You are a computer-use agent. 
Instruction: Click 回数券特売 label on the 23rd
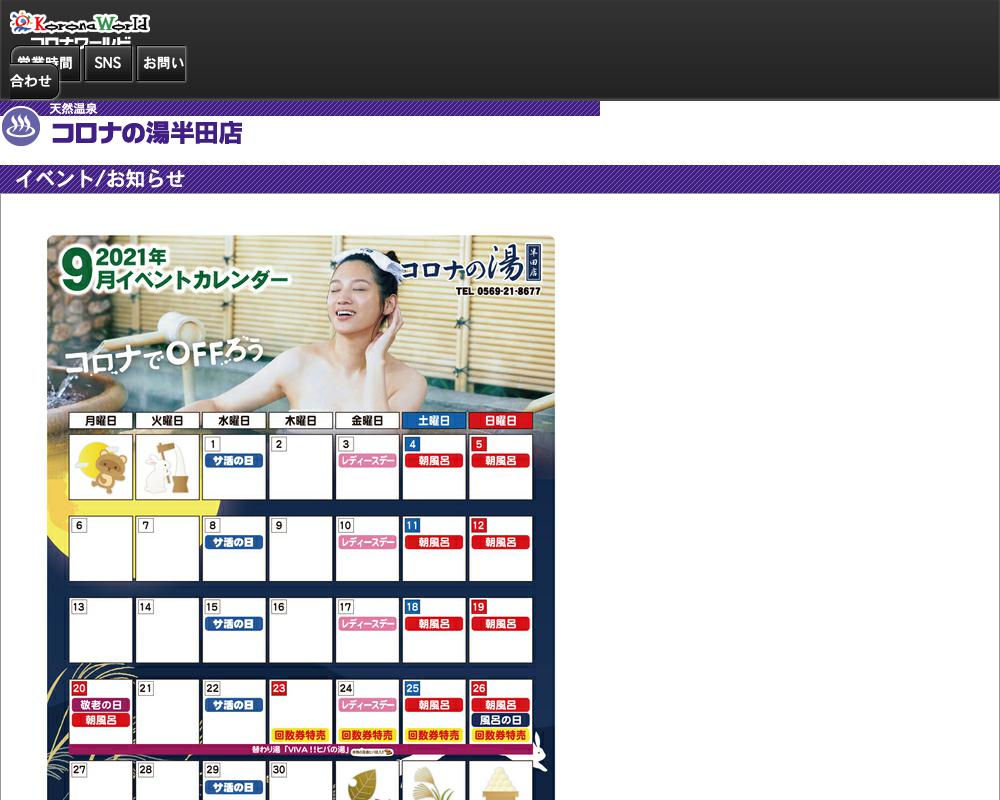(x=300, y=735)
